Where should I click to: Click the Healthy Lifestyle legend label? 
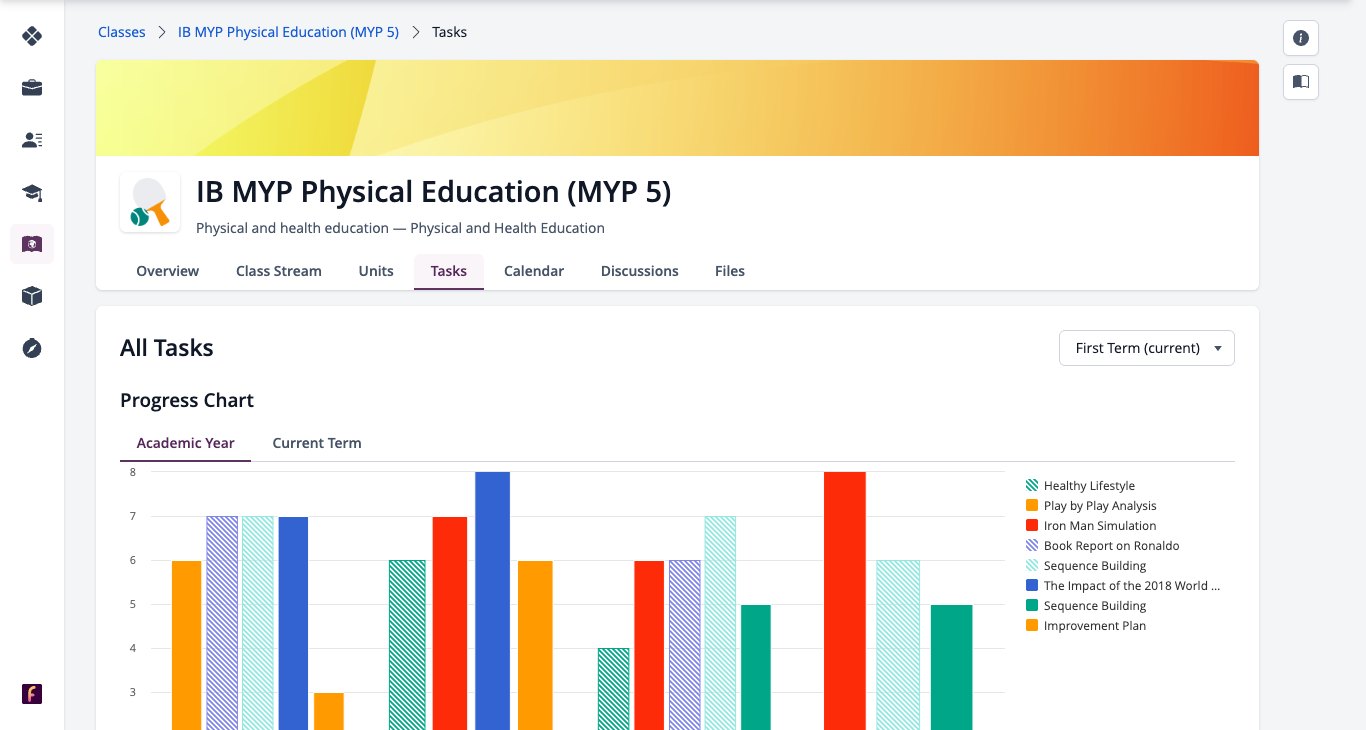pos(1089,486)
